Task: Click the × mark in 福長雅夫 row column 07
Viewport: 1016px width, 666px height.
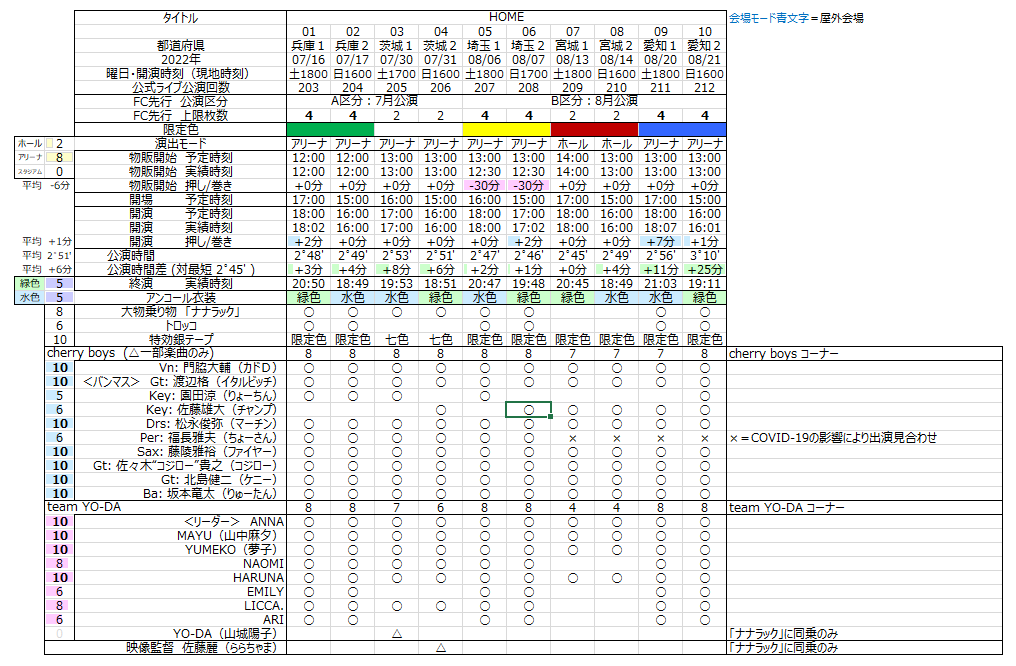Action: click(573, 438)
